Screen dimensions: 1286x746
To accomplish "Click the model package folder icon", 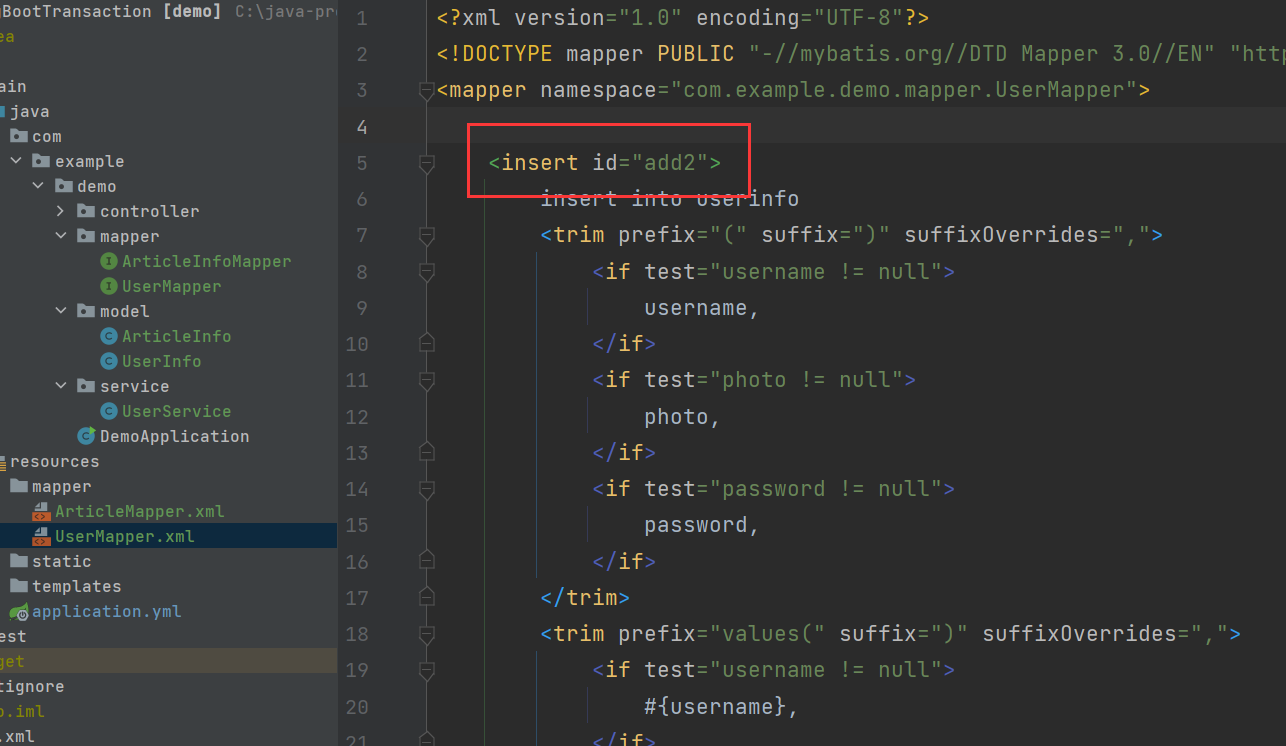I will point(86,311).
